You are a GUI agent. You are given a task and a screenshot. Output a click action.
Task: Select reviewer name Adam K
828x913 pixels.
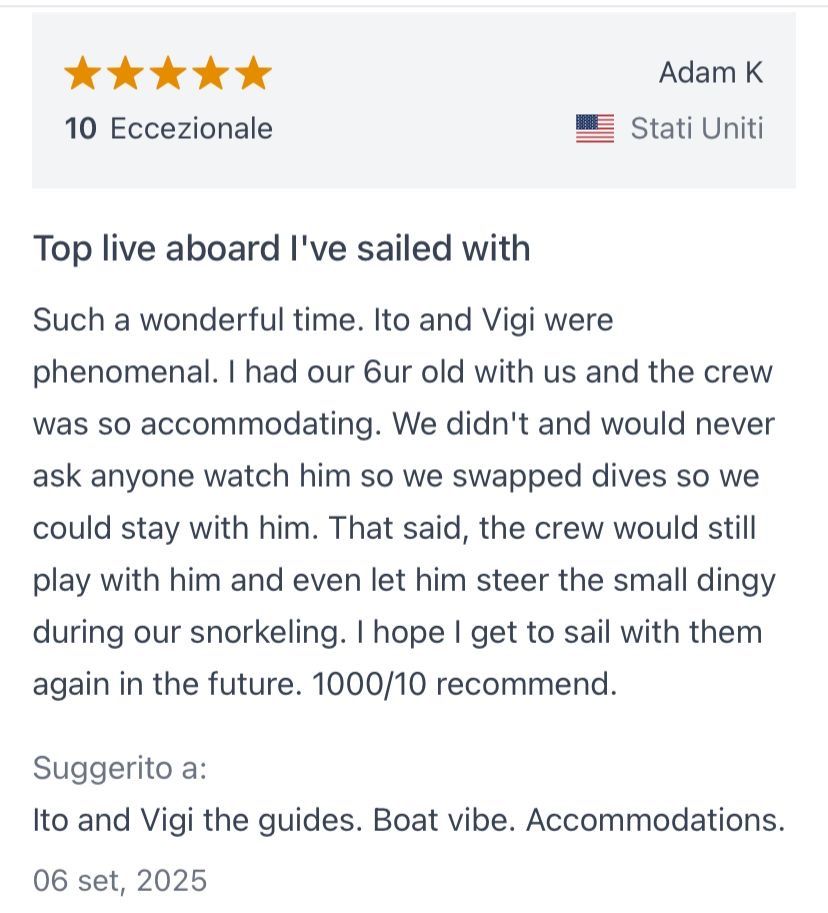710,73
